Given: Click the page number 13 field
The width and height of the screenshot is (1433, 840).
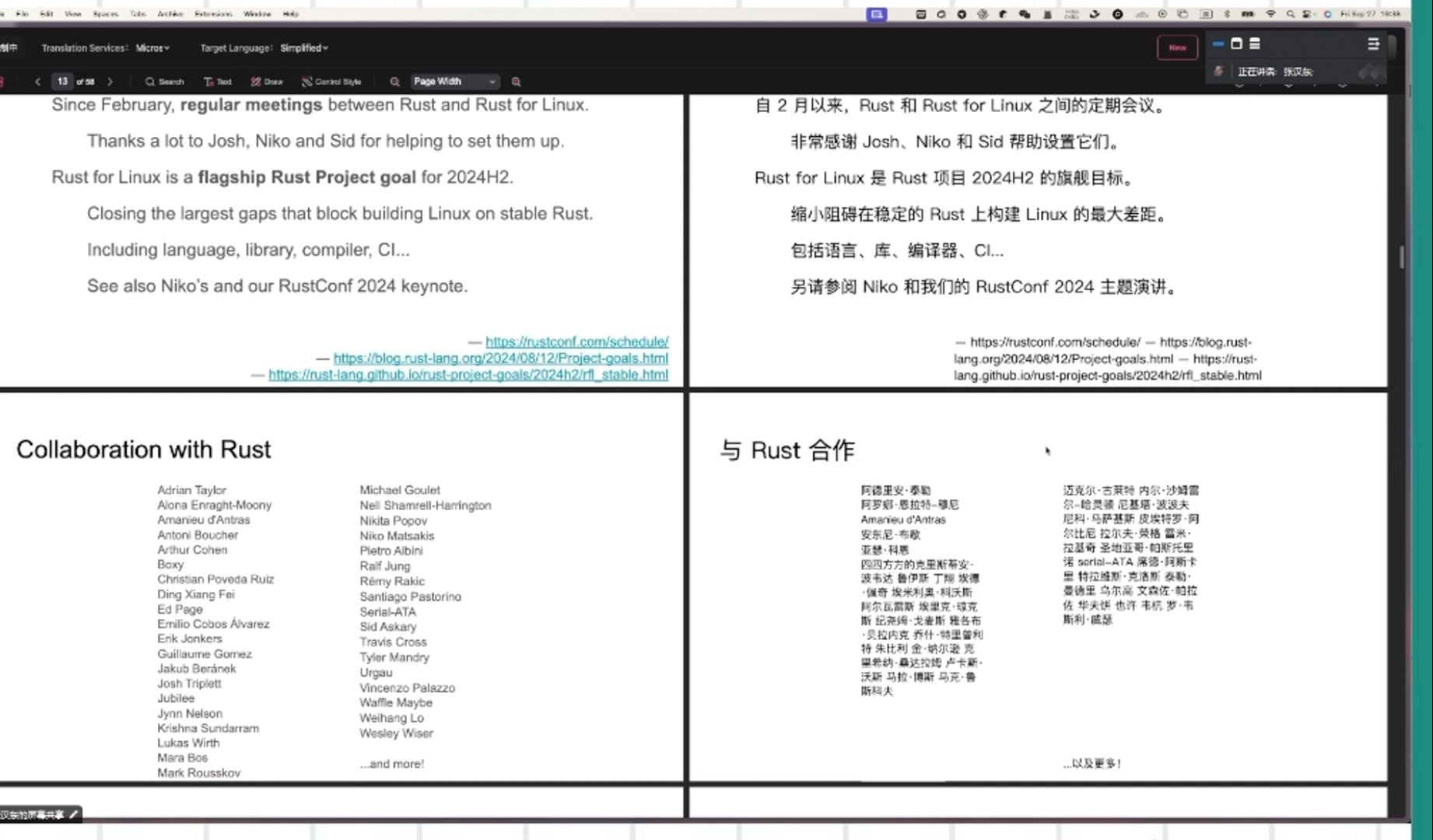Looking at the screenshot, I should 62,82.
